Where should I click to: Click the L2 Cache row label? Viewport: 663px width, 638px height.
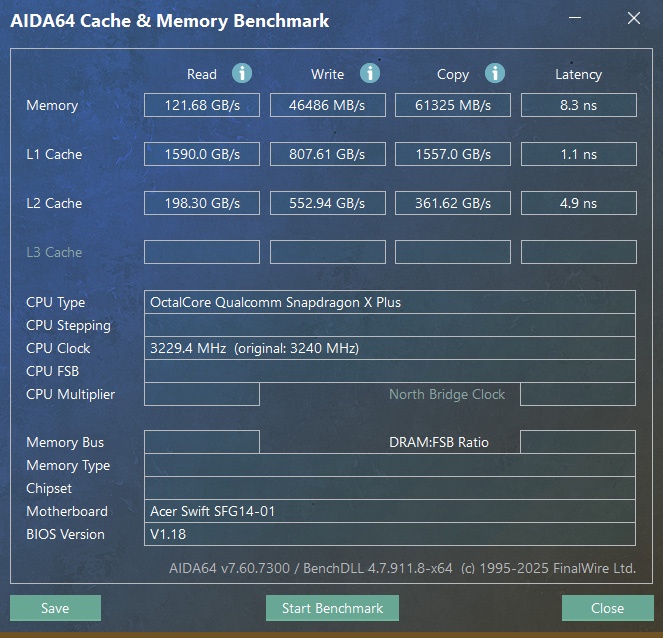coord(54,203)
